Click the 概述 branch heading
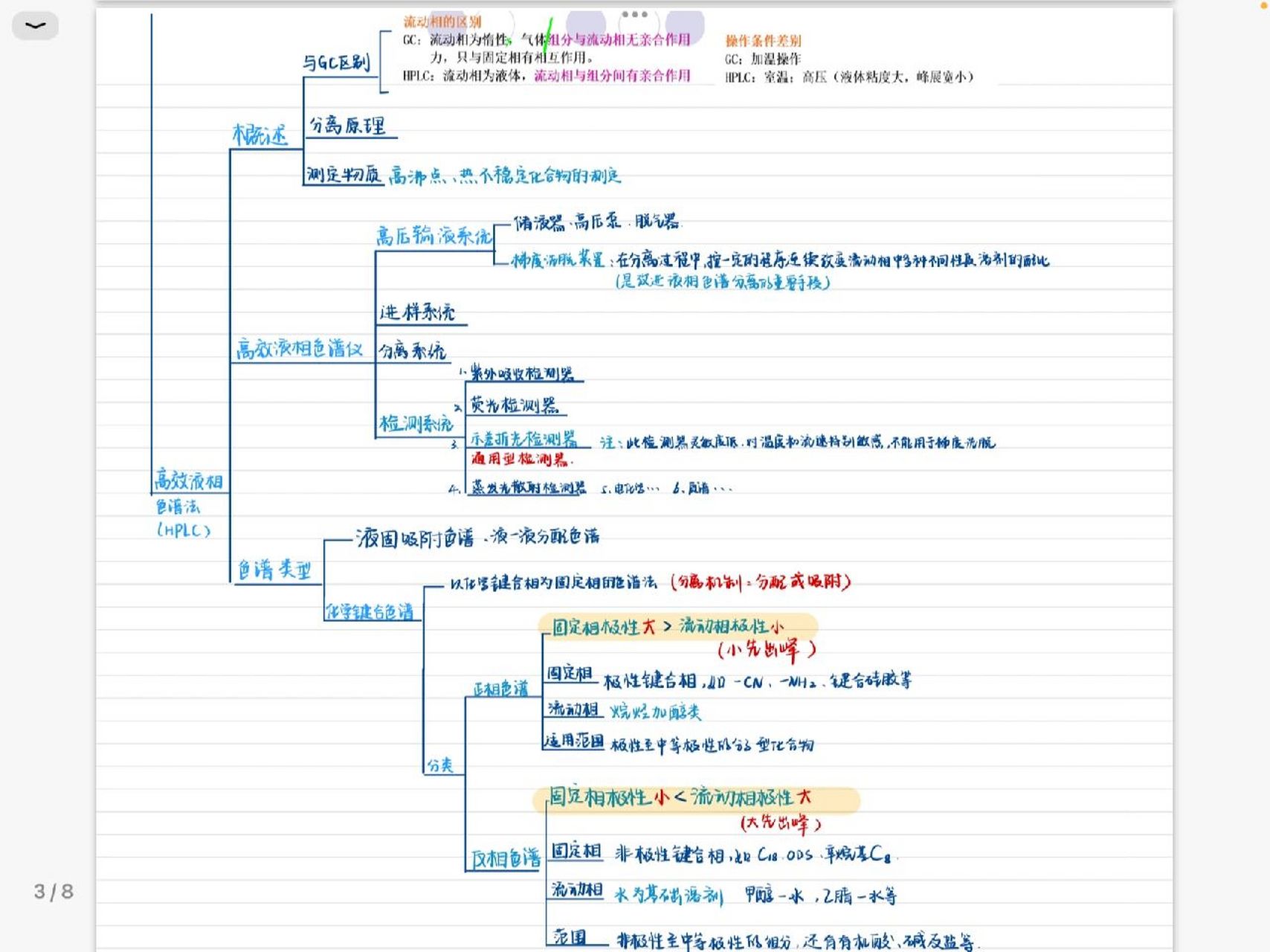The width and height of the screenshot is (1270, 952). point(260,135)
